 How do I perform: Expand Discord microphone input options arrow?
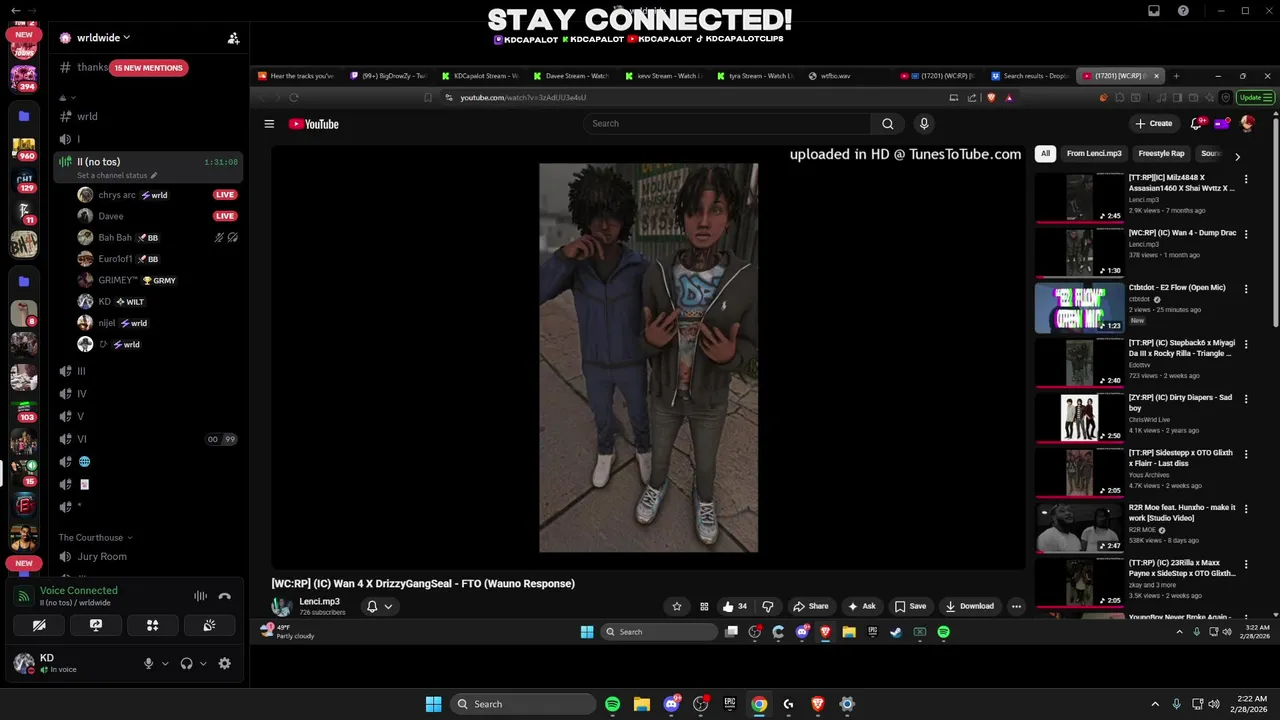coord(165,663)
